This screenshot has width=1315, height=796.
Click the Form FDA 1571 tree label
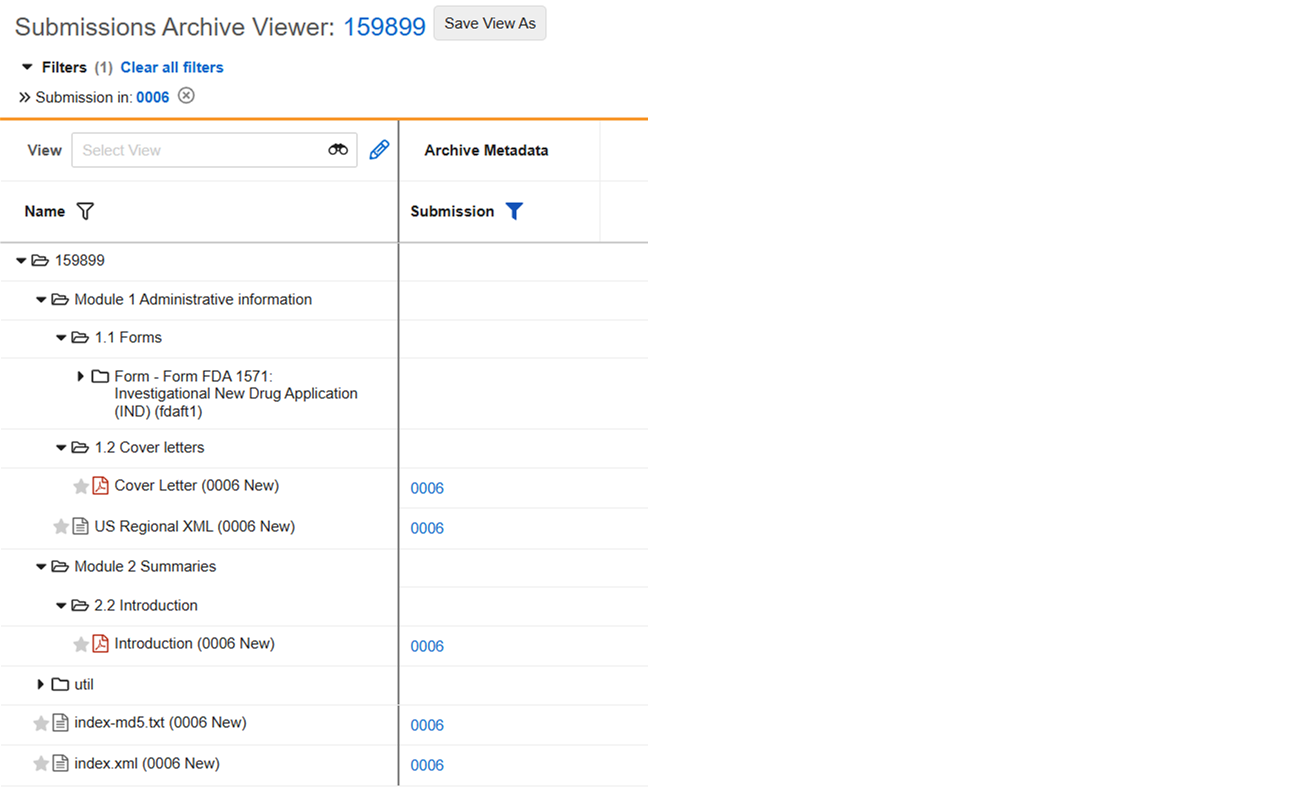click(x=236, y=393)
